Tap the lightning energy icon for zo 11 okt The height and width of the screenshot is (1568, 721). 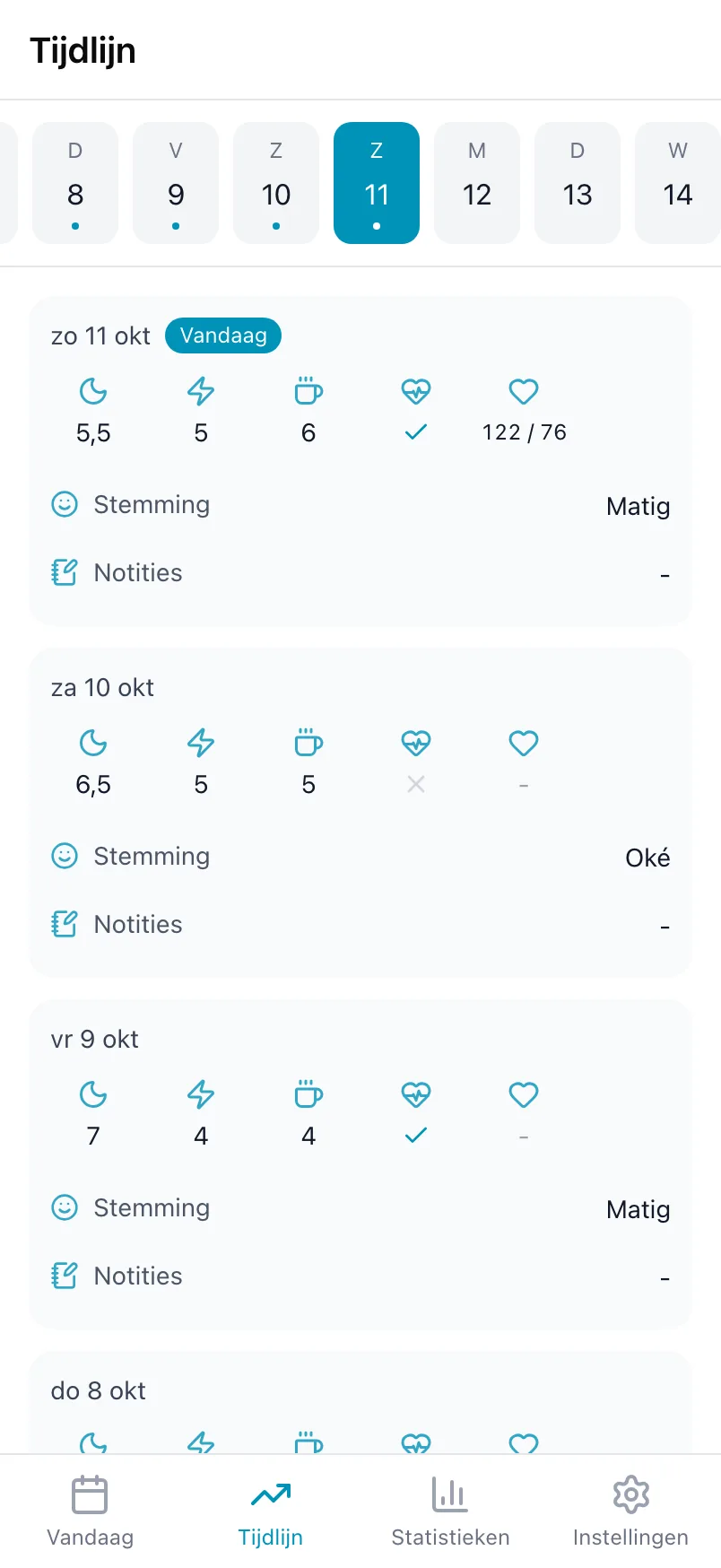pos(201,391)
